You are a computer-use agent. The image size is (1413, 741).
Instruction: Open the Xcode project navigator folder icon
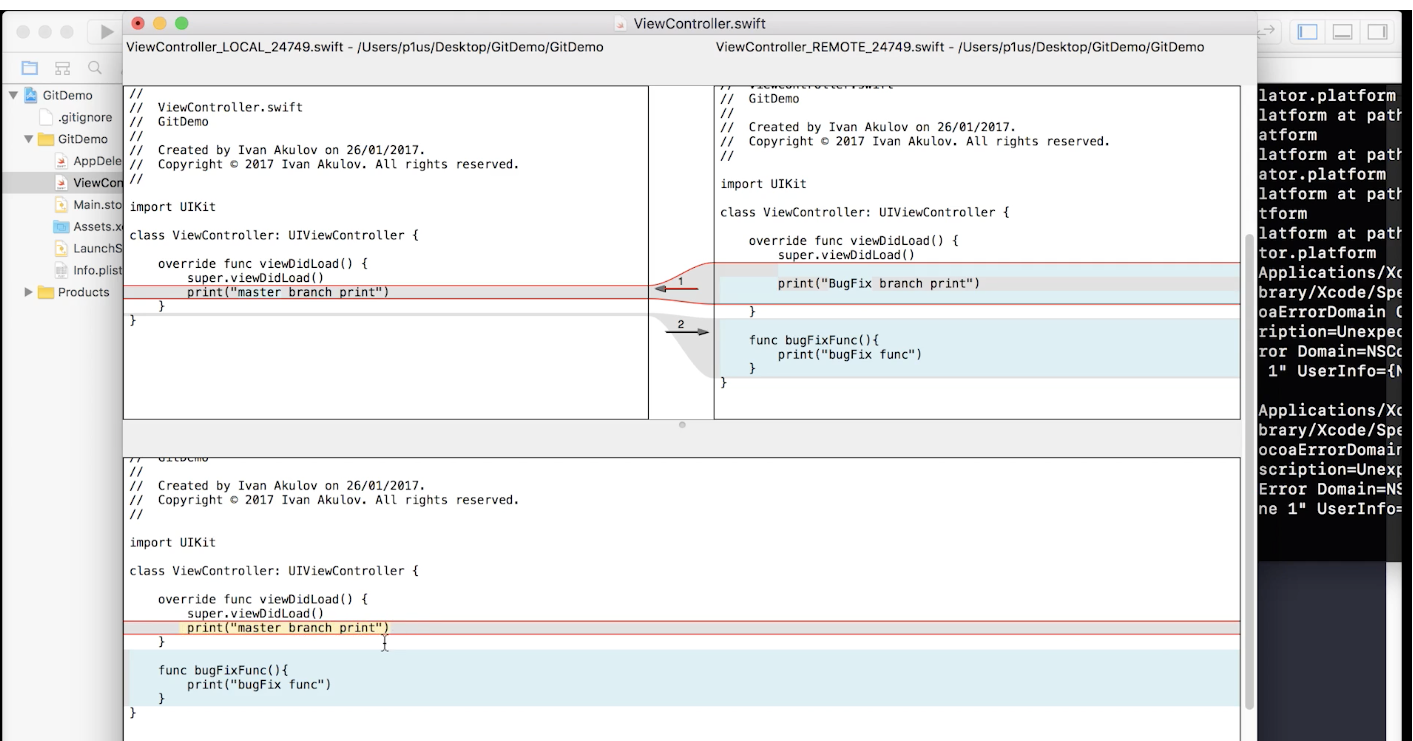(30, 68)
